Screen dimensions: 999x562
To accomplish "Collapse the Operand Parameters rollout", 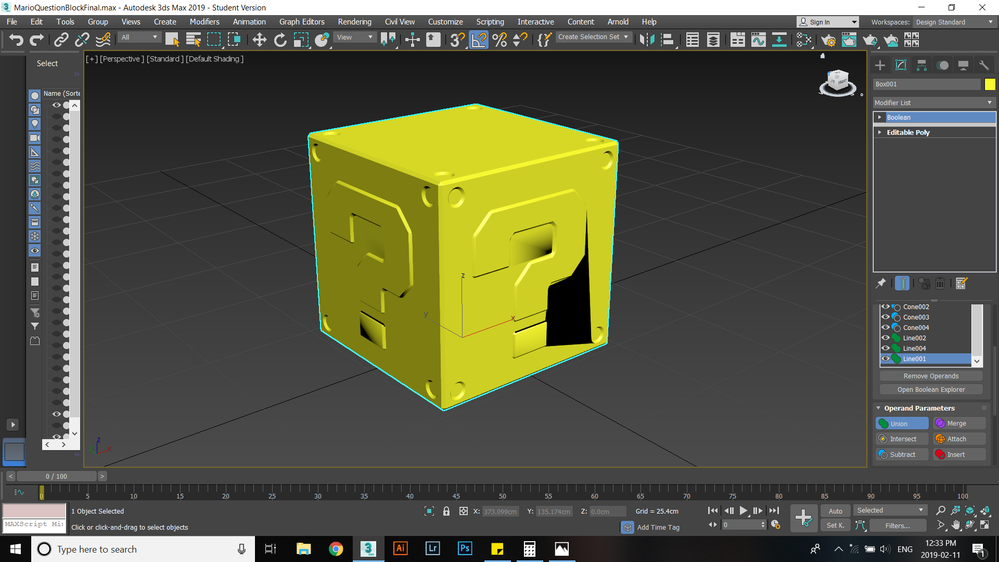I will (879, 408).
